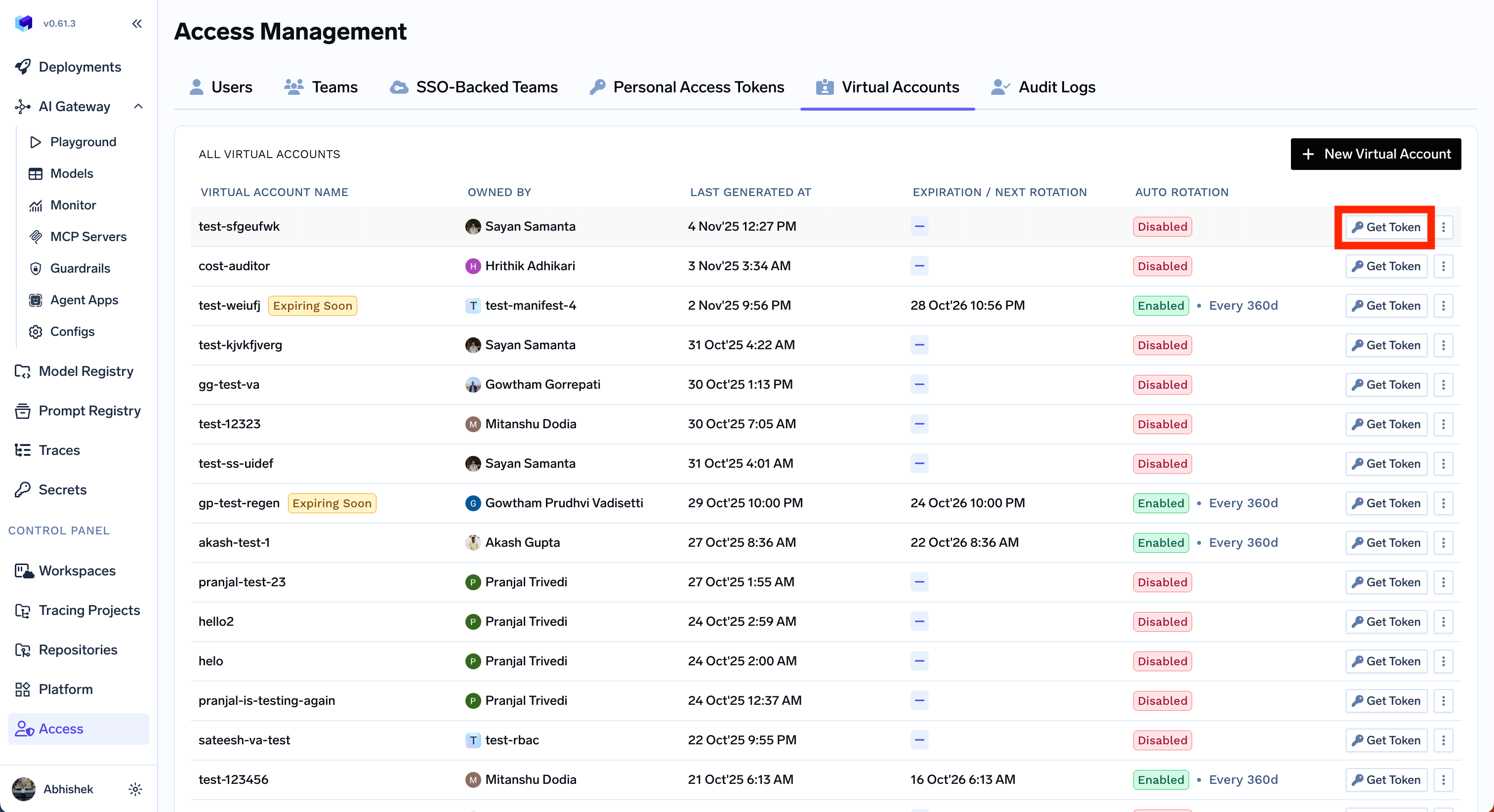
Task: Collapse the AI Gateway section
Action: click(x=138, y=106)
